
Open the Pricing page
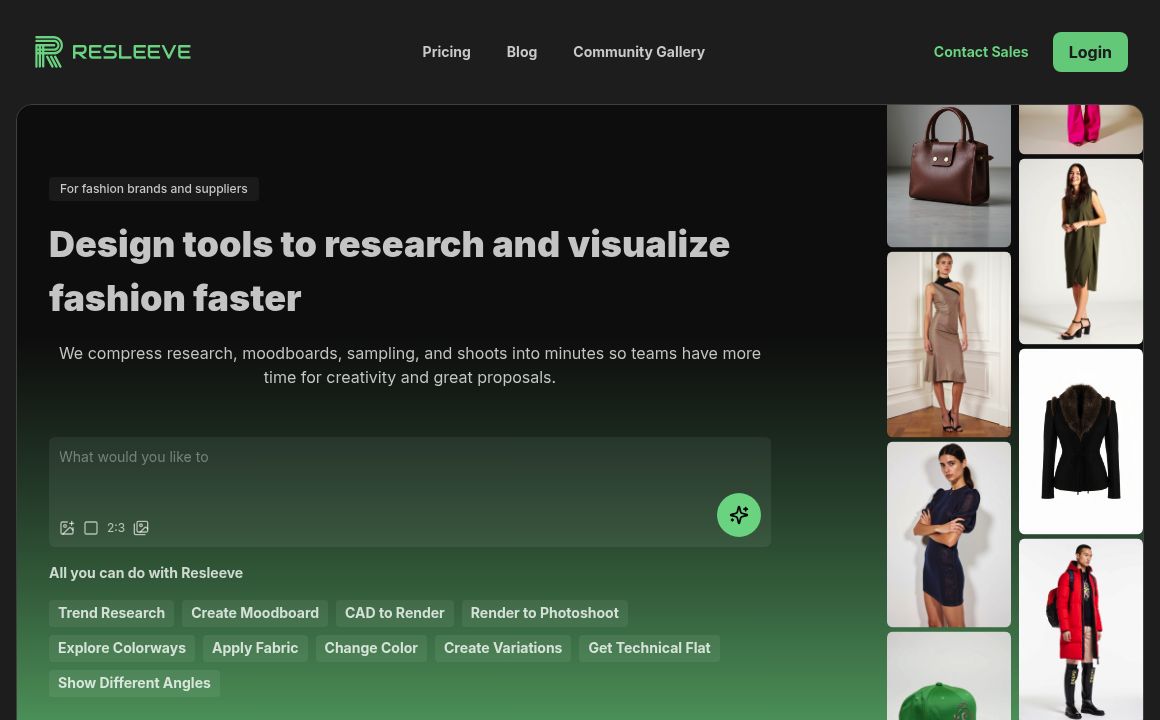tap(446, 52)
